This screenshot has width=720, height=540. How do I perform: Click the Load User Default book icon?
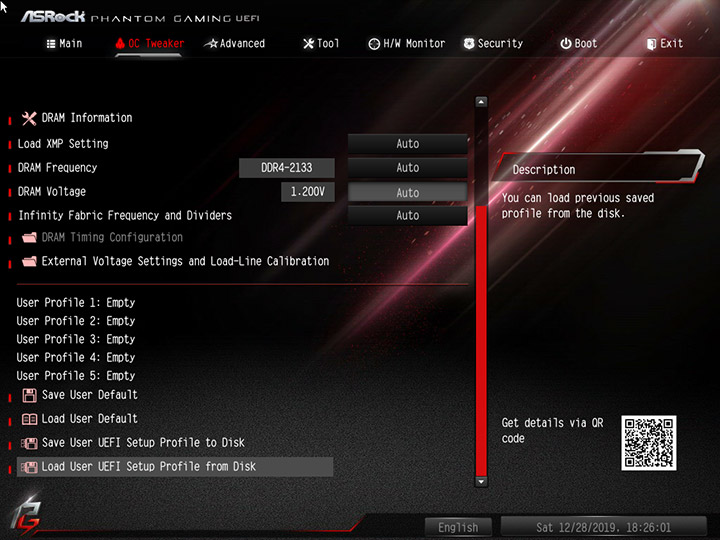tap(29, 419)
